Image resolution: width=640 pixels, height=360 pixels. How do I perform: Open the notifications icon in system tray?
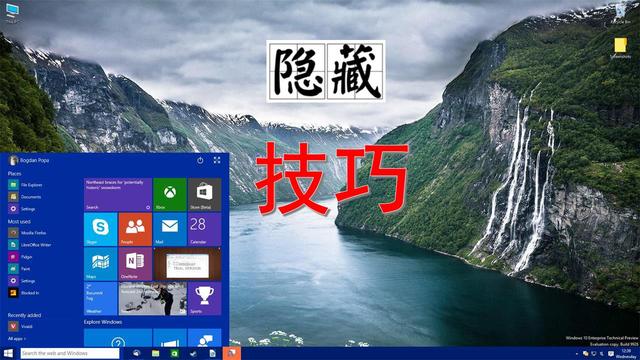click(x=611, y=353)
